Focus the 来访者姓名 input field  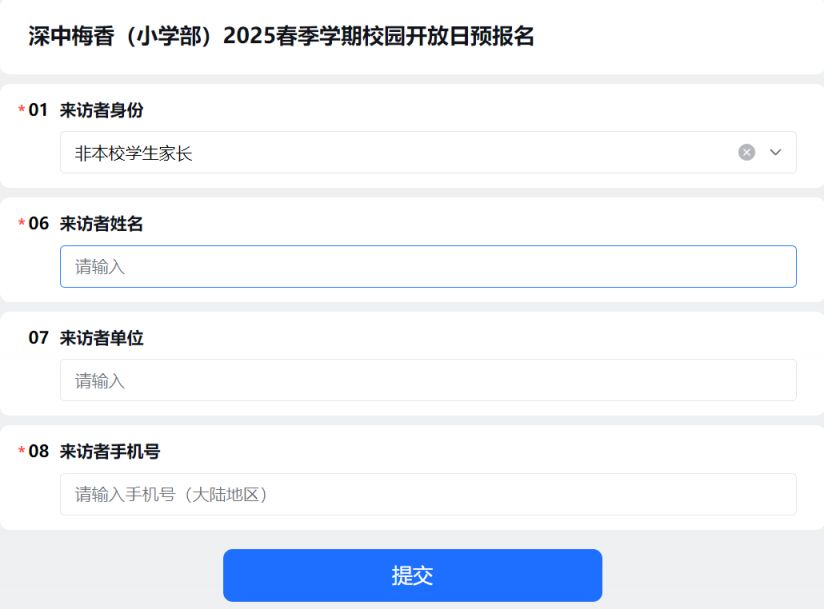pos(428,266)
